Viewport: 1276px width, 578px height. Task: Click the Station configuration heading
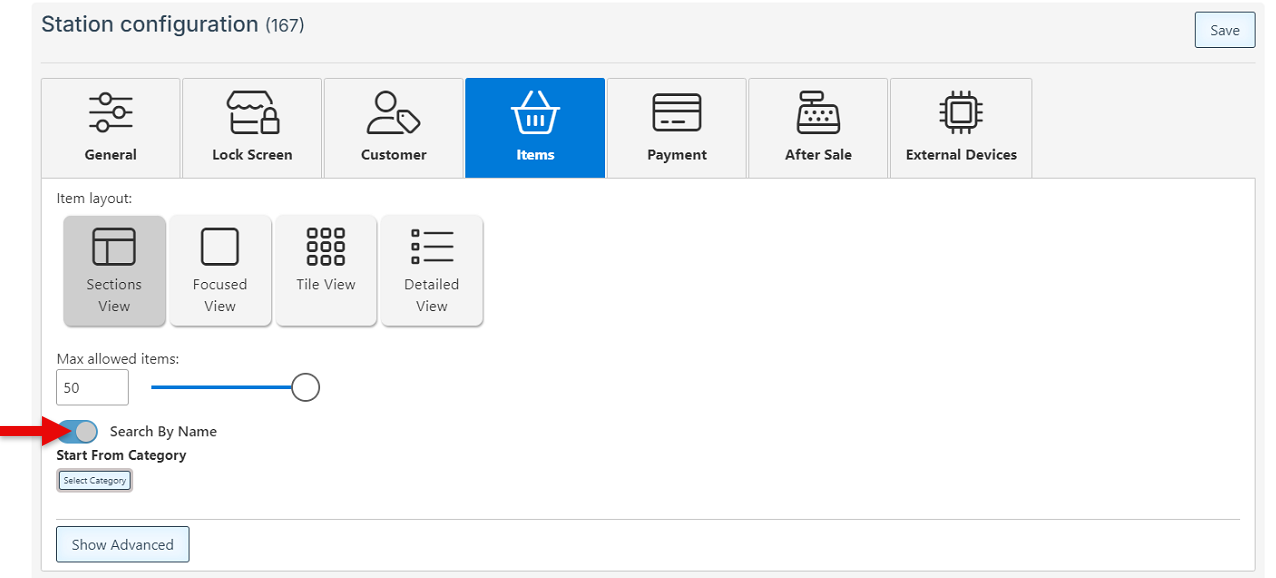point(150,25)
